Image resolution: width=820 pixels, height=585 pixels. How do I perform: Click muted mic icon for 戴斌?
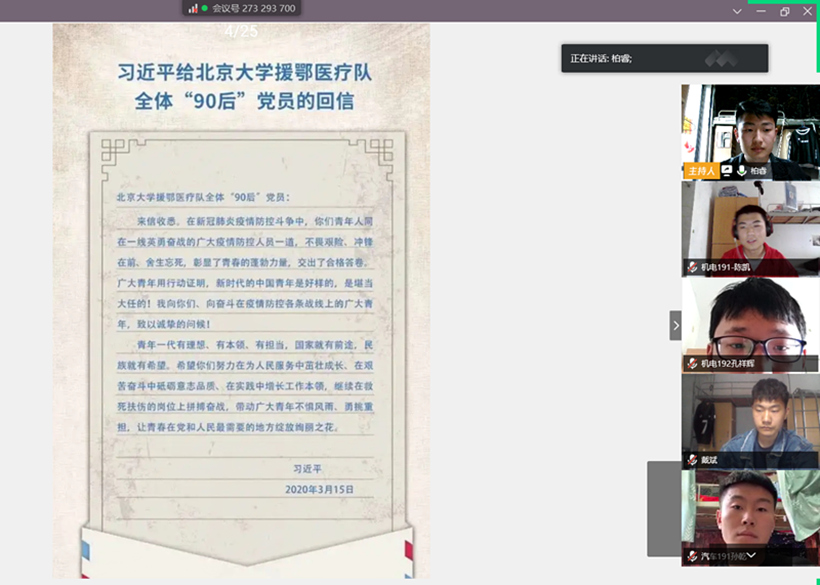(x=692, y=460)
